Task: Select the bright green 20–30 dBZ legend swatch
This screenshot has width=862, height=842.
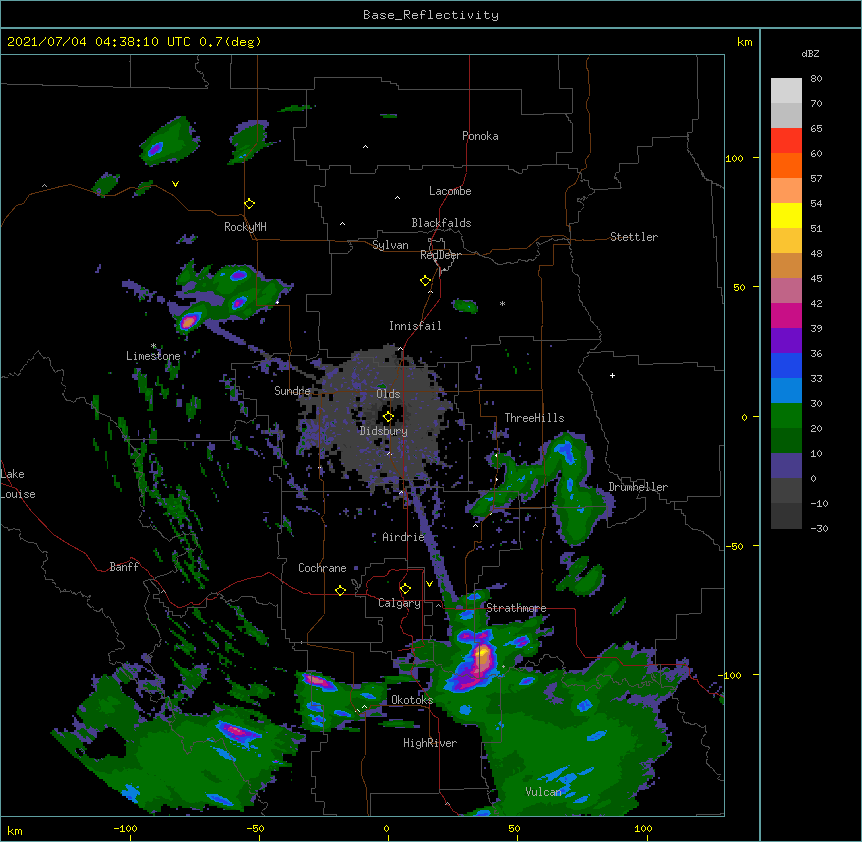Action: tap(786, 416)
